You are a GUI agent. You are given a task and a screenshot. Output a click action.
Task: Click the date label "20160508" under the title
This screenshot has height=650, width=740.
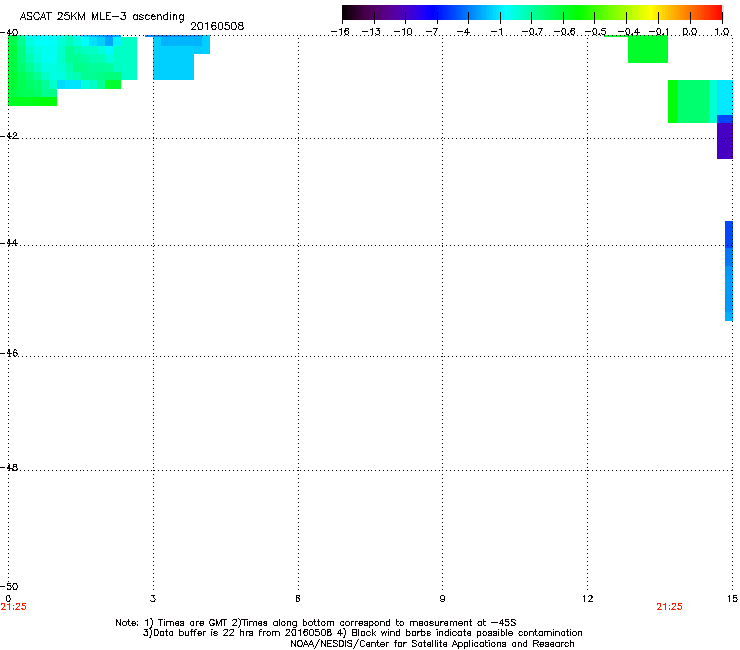coord(217,26)
